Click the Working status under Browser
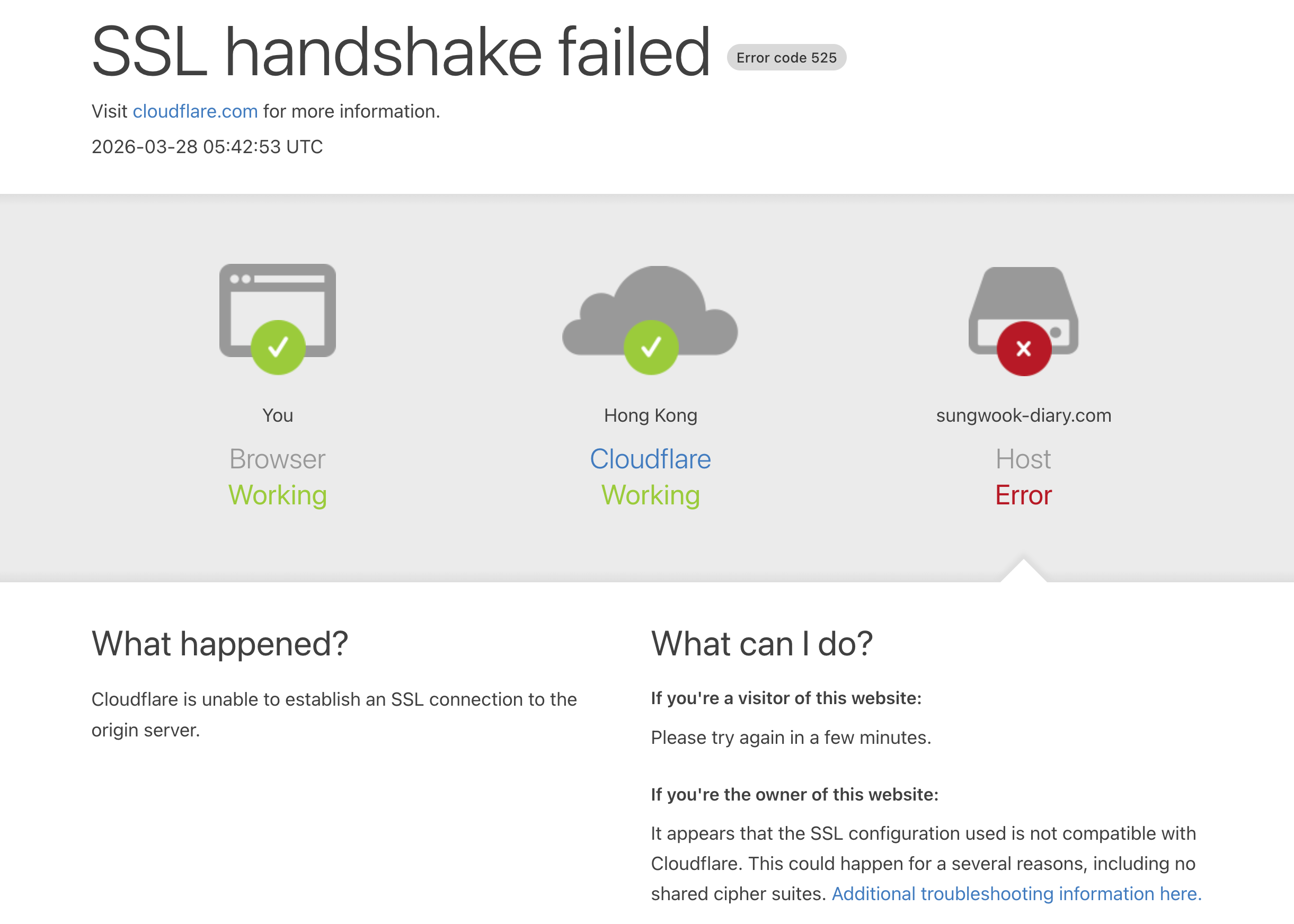Screen dimensions: 1294x924 (x=278, y=495)
